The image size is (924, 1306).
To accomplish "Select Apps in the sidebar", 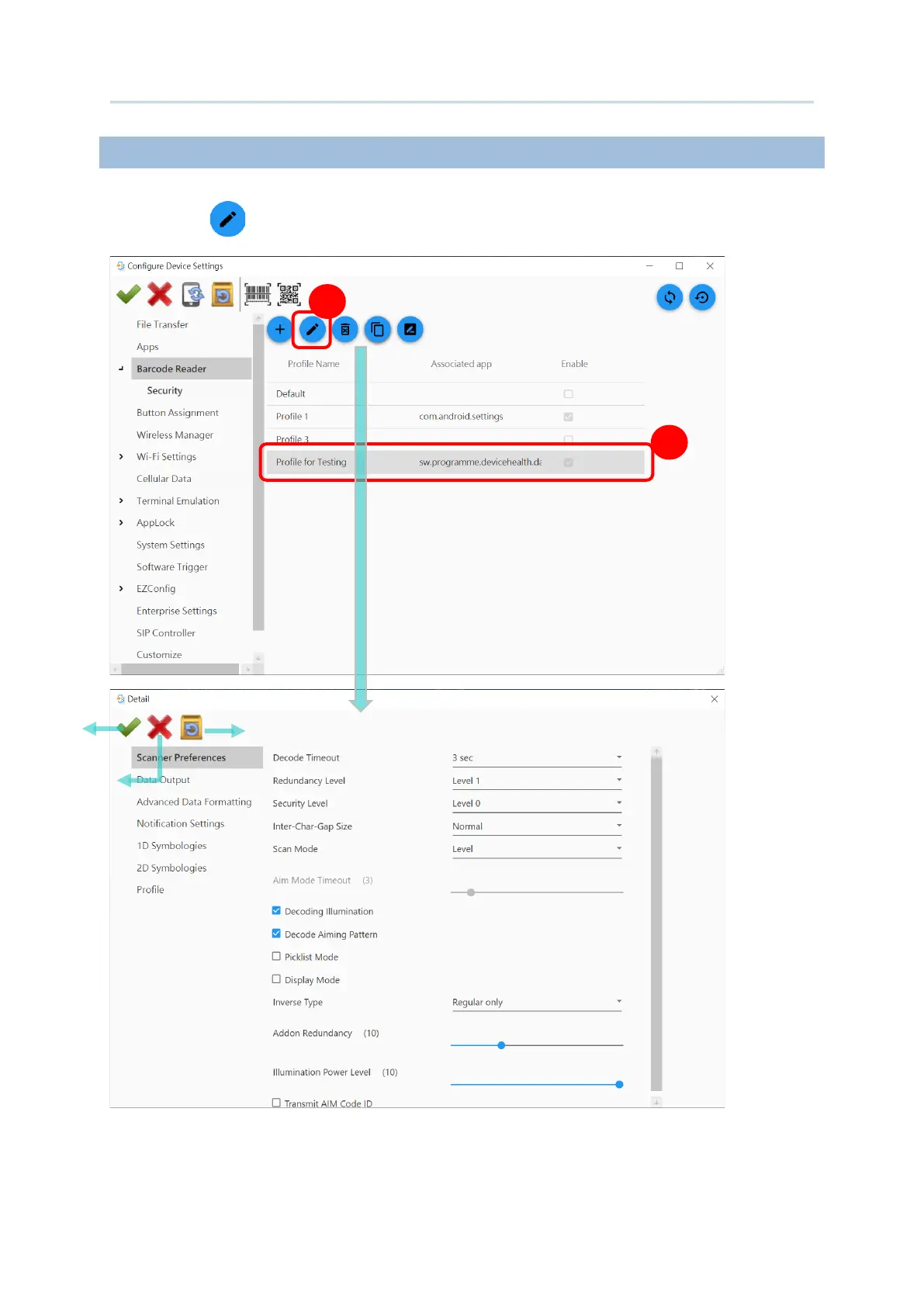I will coord(147,347).
